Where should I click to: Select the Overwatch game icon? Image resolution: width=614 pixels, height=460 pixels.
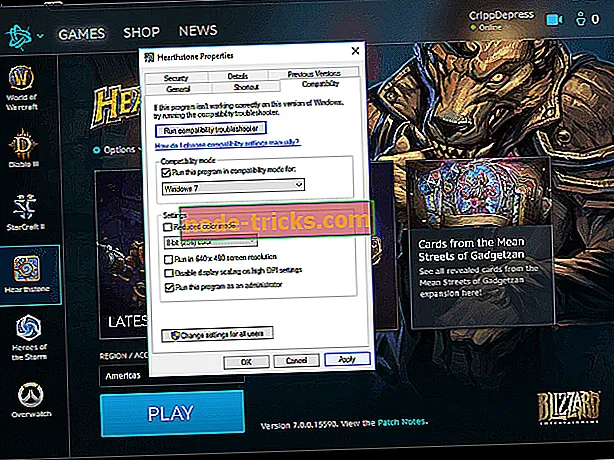(x=31, y=395)
